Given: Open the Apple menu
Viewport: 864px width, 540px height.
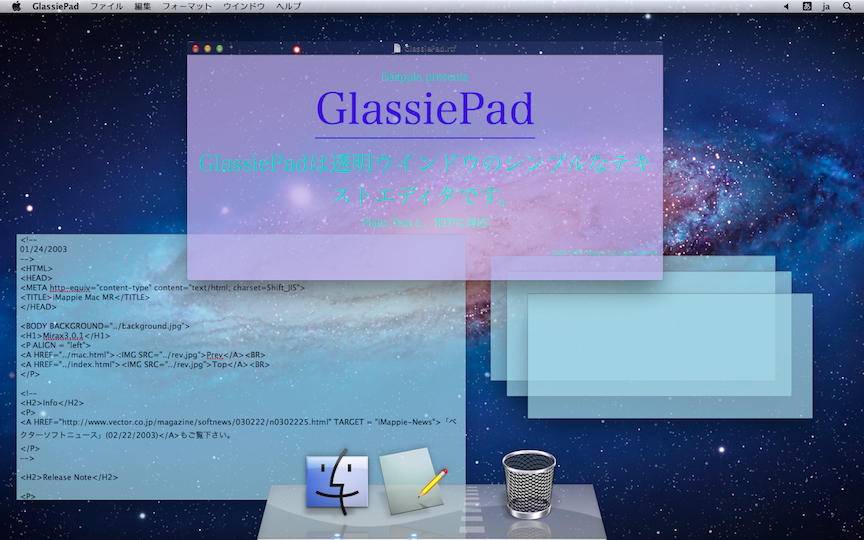Looking at the screenshot, I should coord(16,7).
